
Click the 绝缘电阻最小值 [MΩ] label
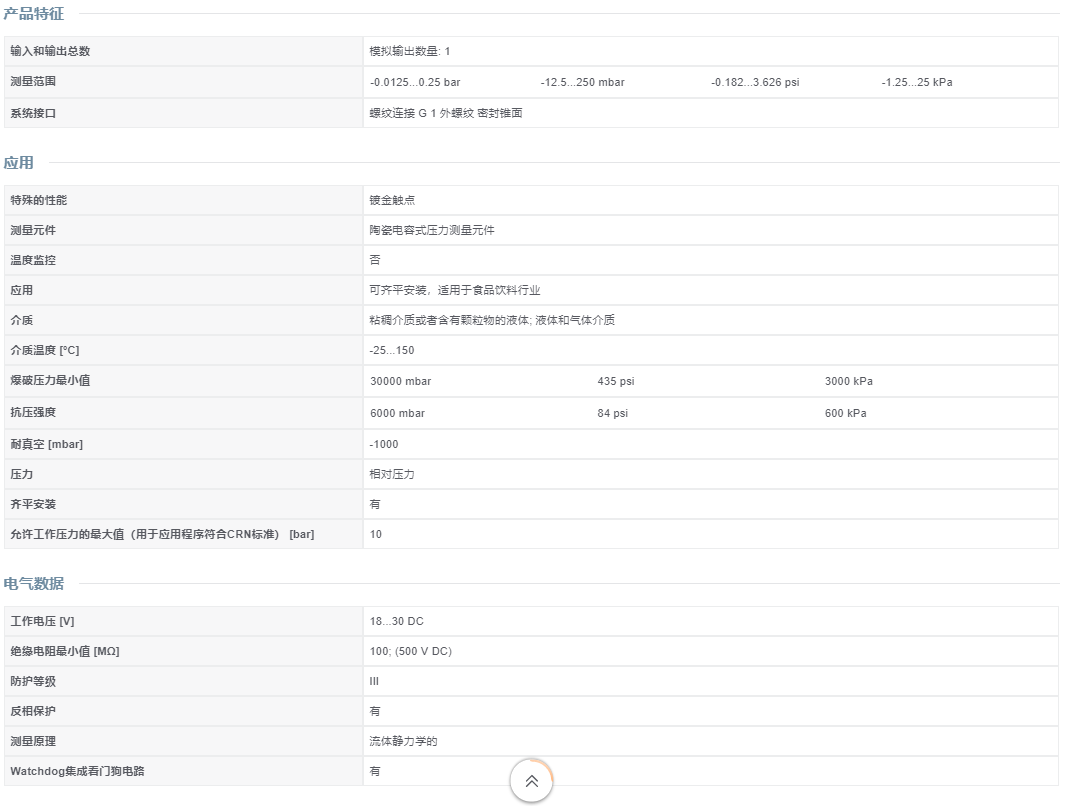(x=65, y=651)
